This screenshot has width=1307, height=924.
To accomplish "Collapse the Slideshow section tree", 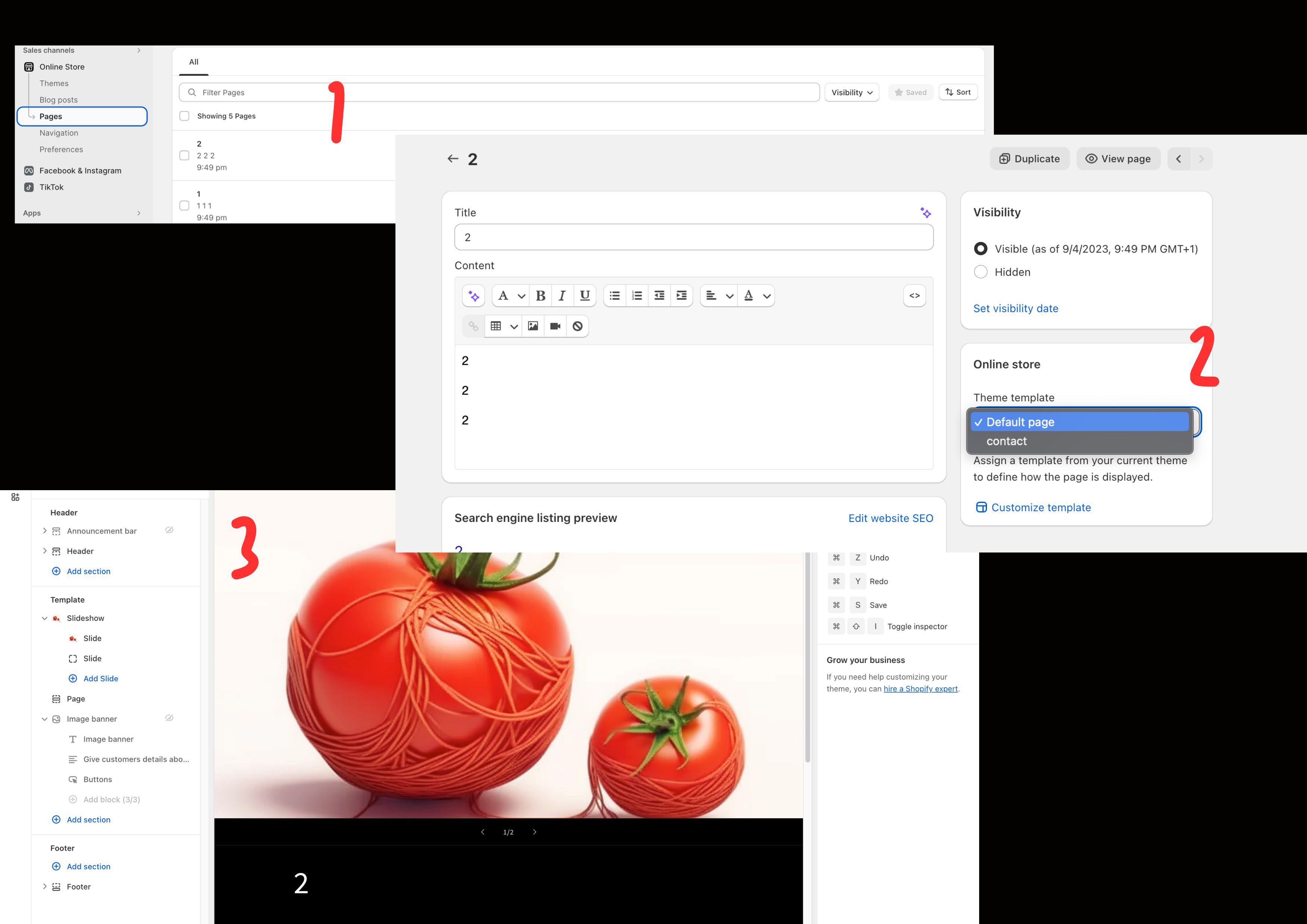I will 44,618.
